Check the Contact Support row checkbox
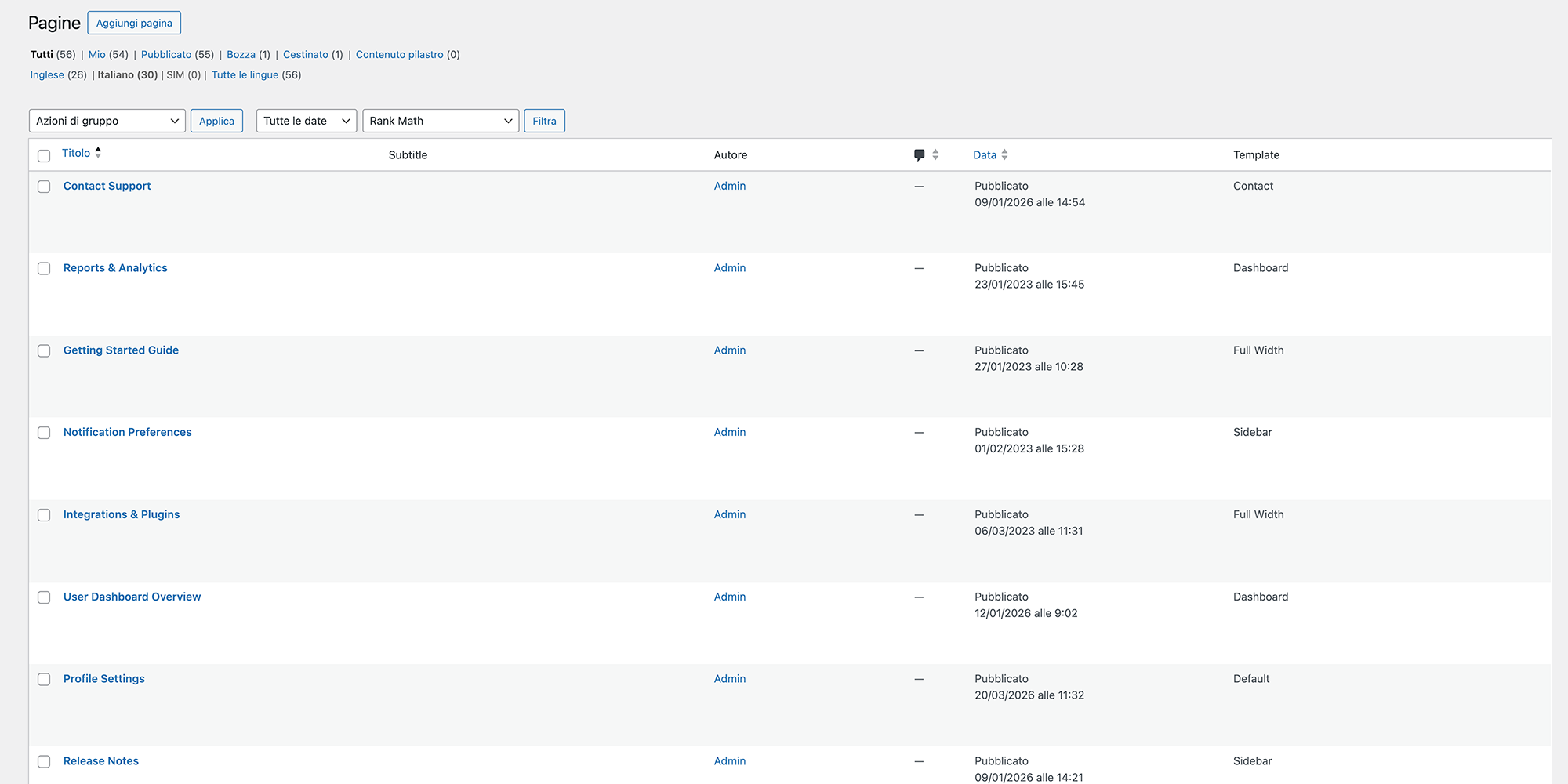This screenshot has width=1568, height=784. pos(44,187)
